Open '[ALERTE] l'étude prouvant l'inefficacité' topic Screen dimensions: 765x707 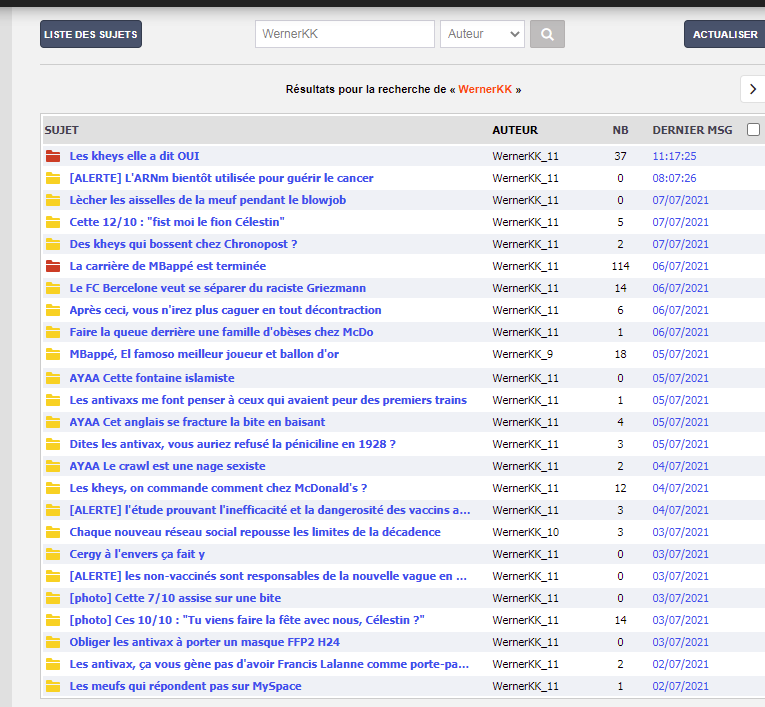click(270, 510)
